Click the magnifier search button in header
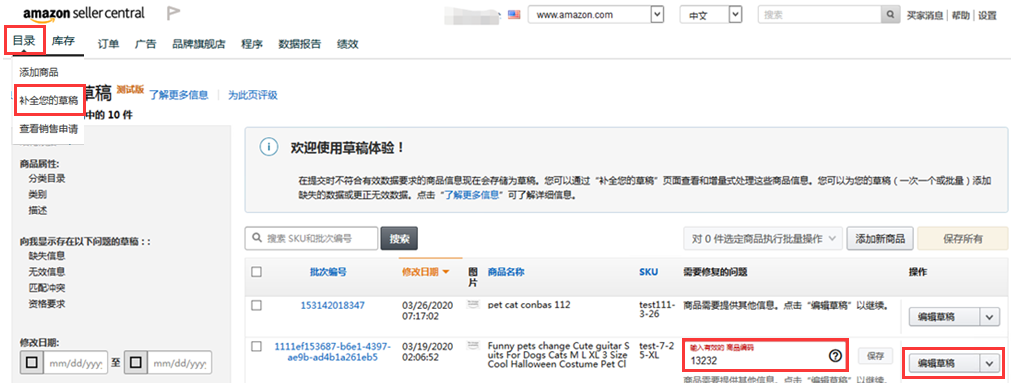1011x383 pixels. [x=890, y=14]
